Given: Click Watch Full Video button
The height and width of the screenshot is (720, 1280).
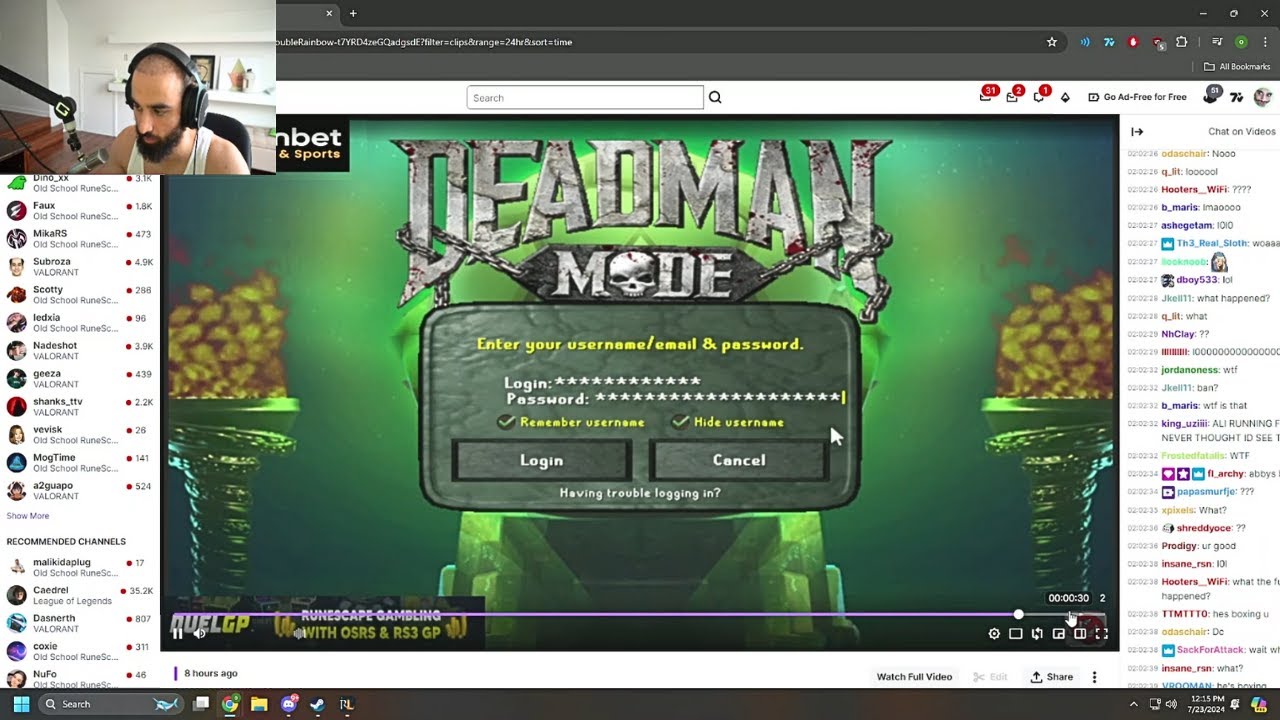Looking at the screenshot, I should (914, 677).
